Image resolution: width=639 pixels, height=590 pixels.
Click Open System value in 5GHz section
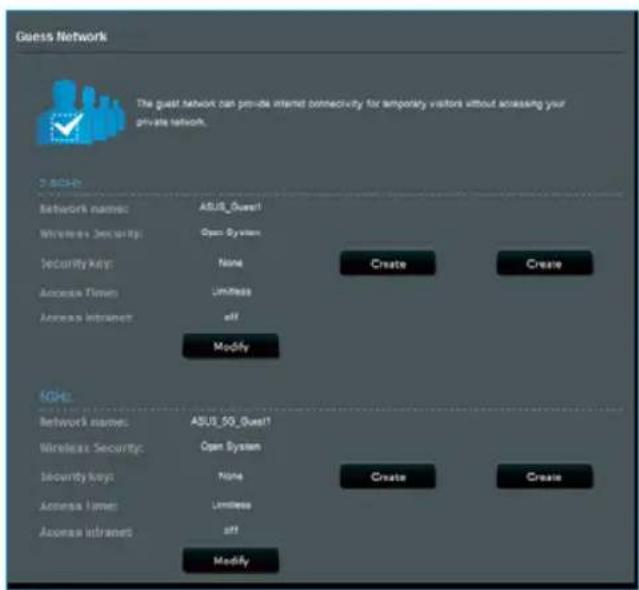tap(231, 447)
